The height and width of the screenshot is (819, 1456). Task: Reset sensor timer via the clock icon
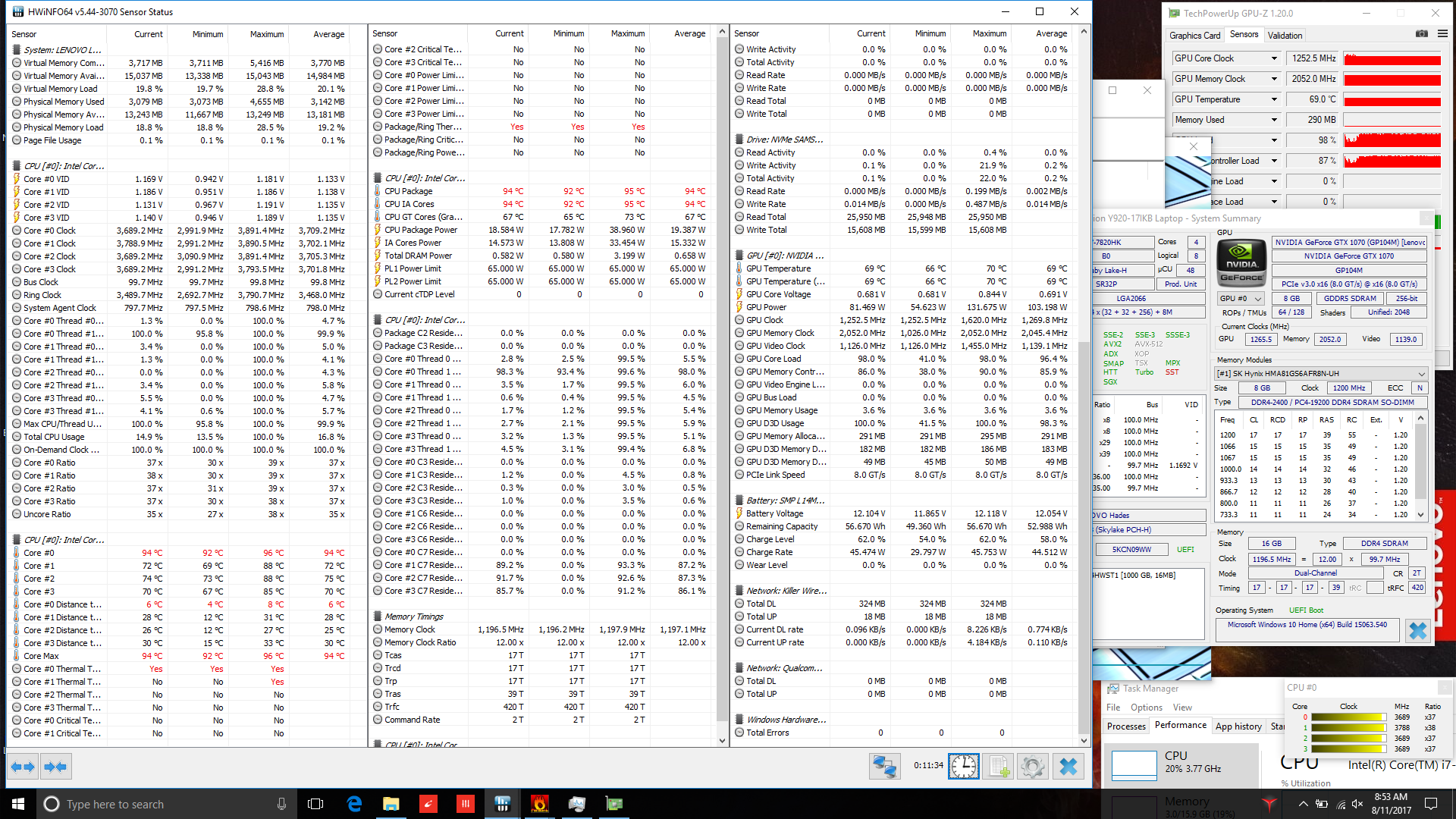pyautogui.click(x=963, y=767)
